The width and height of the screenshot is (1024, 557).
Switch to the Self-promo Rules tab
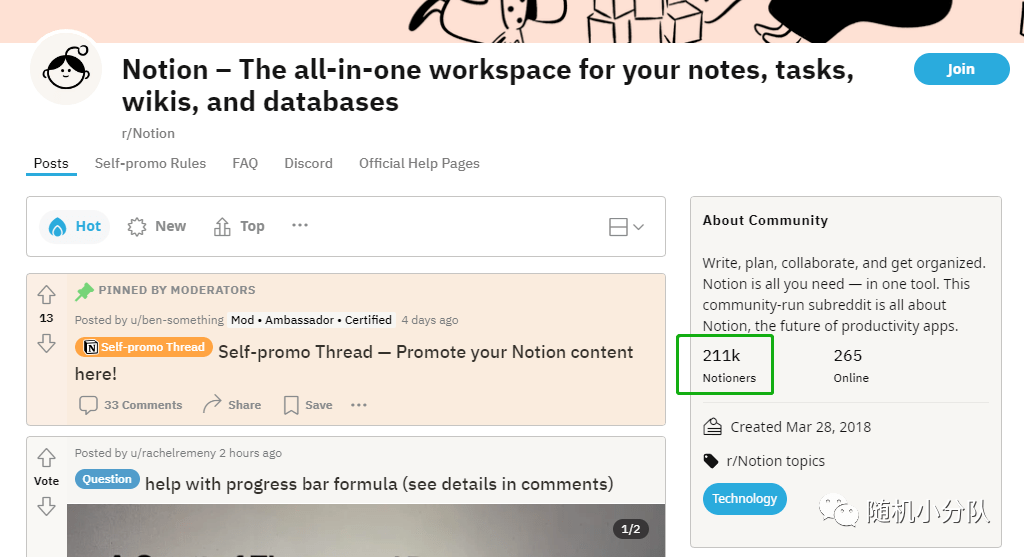150,163
